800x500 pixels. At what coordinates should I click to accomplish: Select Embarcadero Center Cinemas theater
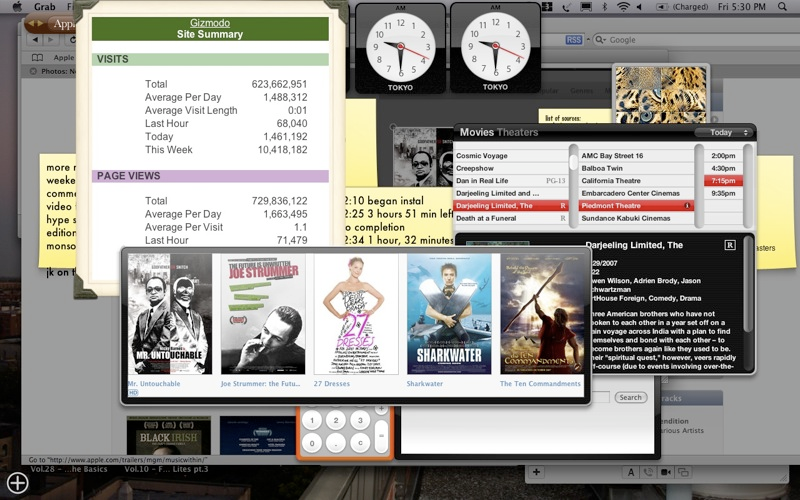pyautogui.click(x=637, y=193)
